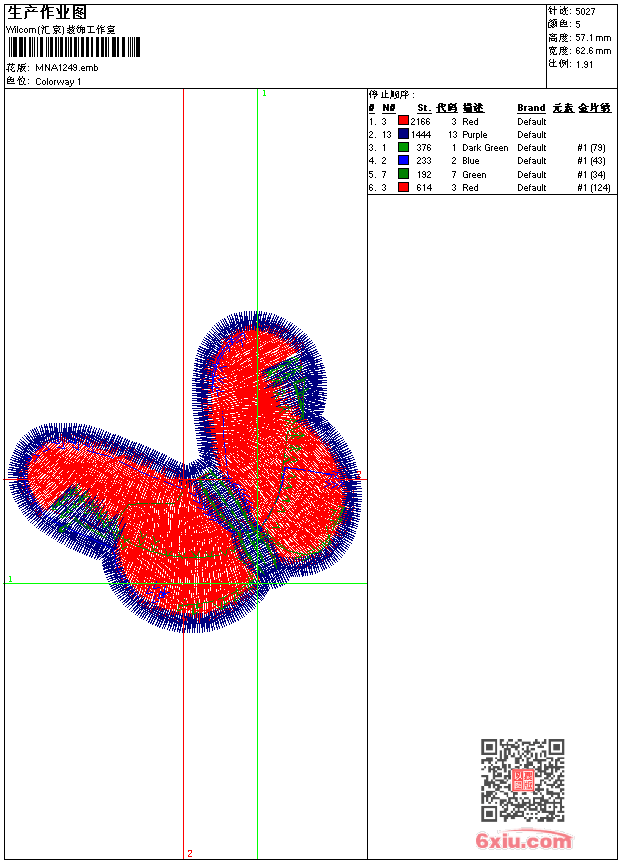Click the Colorway 1 label
Viewport: 620px width, 860px height.
(x=58, y=82)
